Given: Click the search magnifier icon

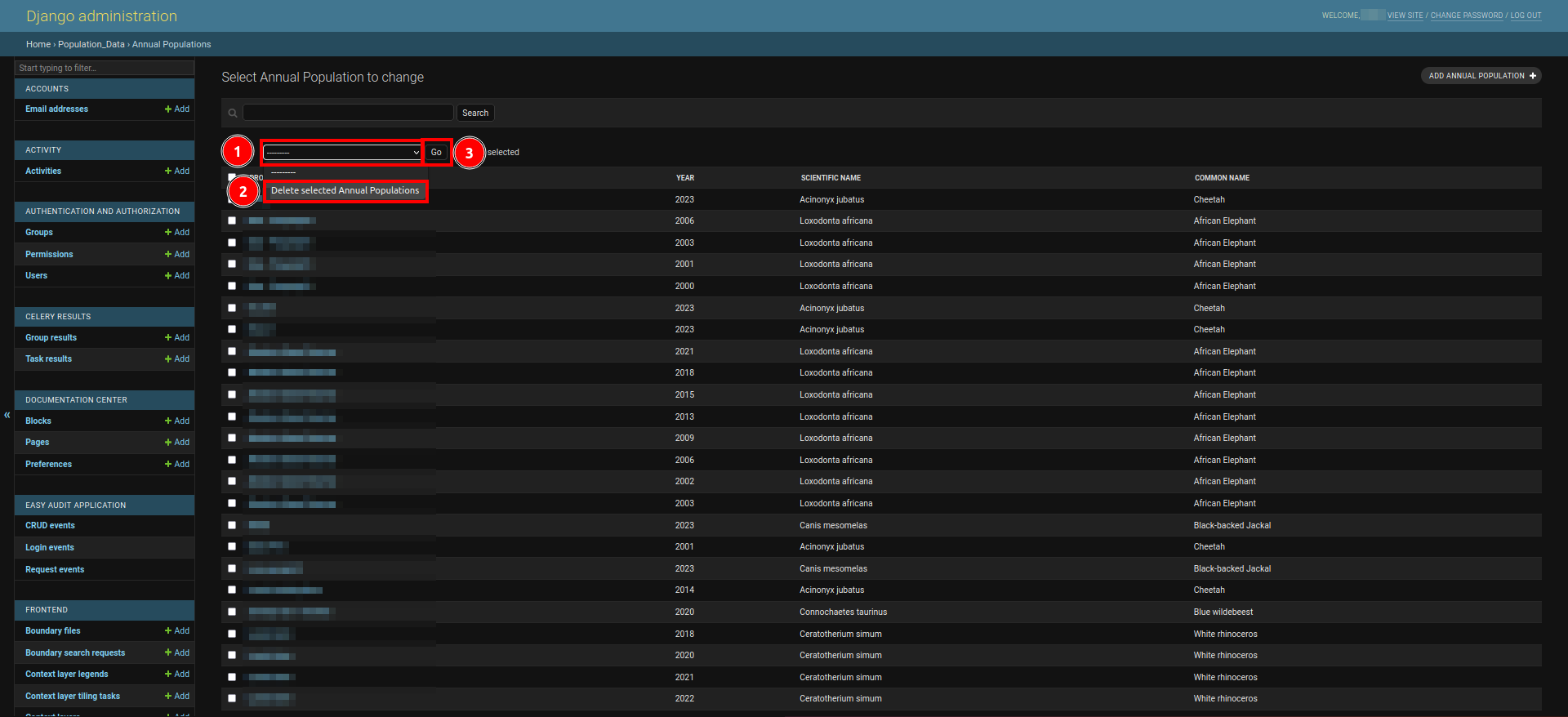Looking at the screenshot, I should point(233,113).
